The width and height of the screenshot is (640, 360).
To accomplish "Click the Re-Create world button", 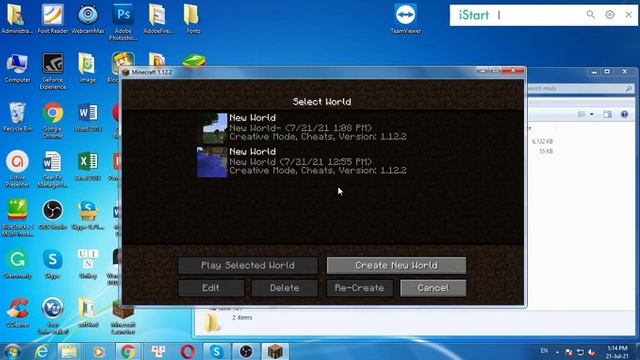I will click(359, 288).
